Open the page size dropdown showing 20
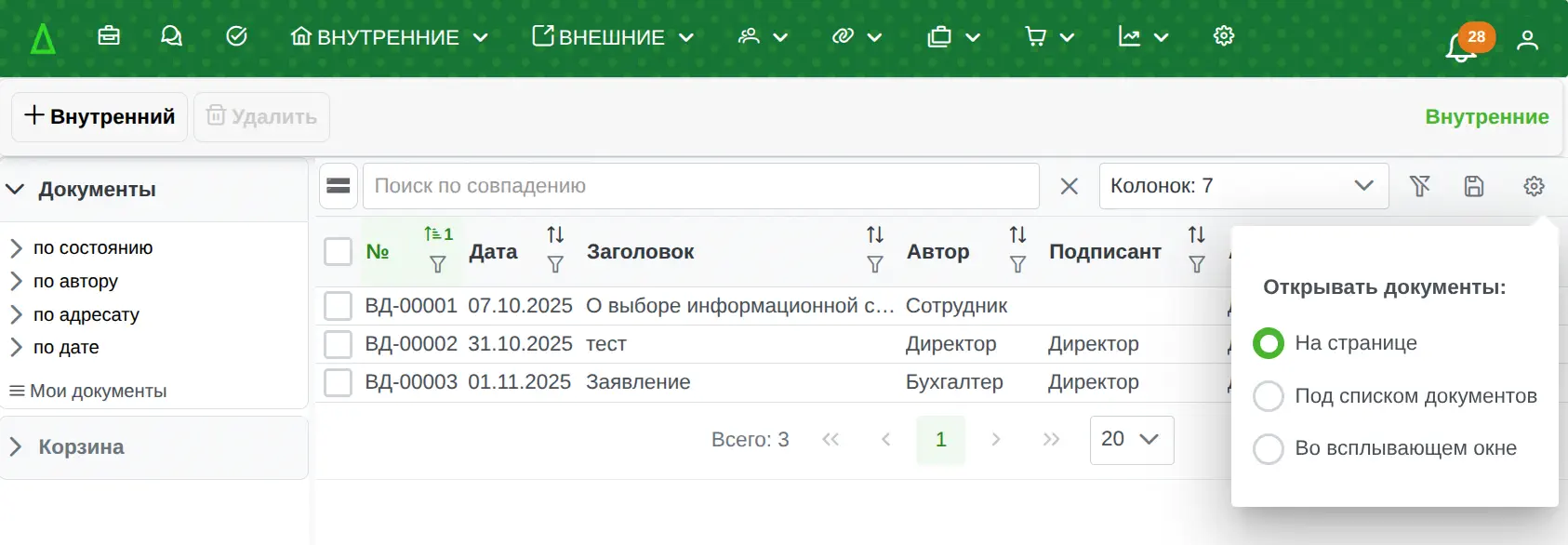 point(1131,440)
